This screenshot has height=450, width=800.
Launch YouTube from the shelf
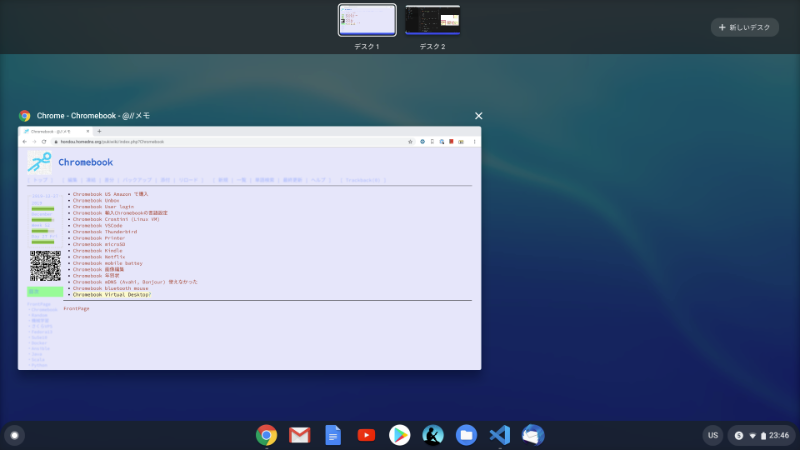pyautogui.click(x=366, y=435)
